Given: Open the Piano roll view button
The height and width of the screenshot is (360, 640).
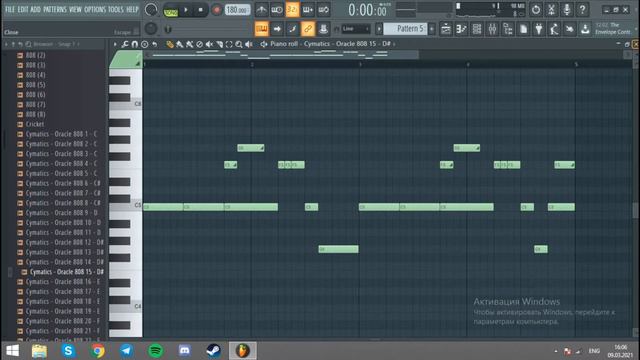Looking at the screenshot, I should pyautogui.click(x=462, y=29).
